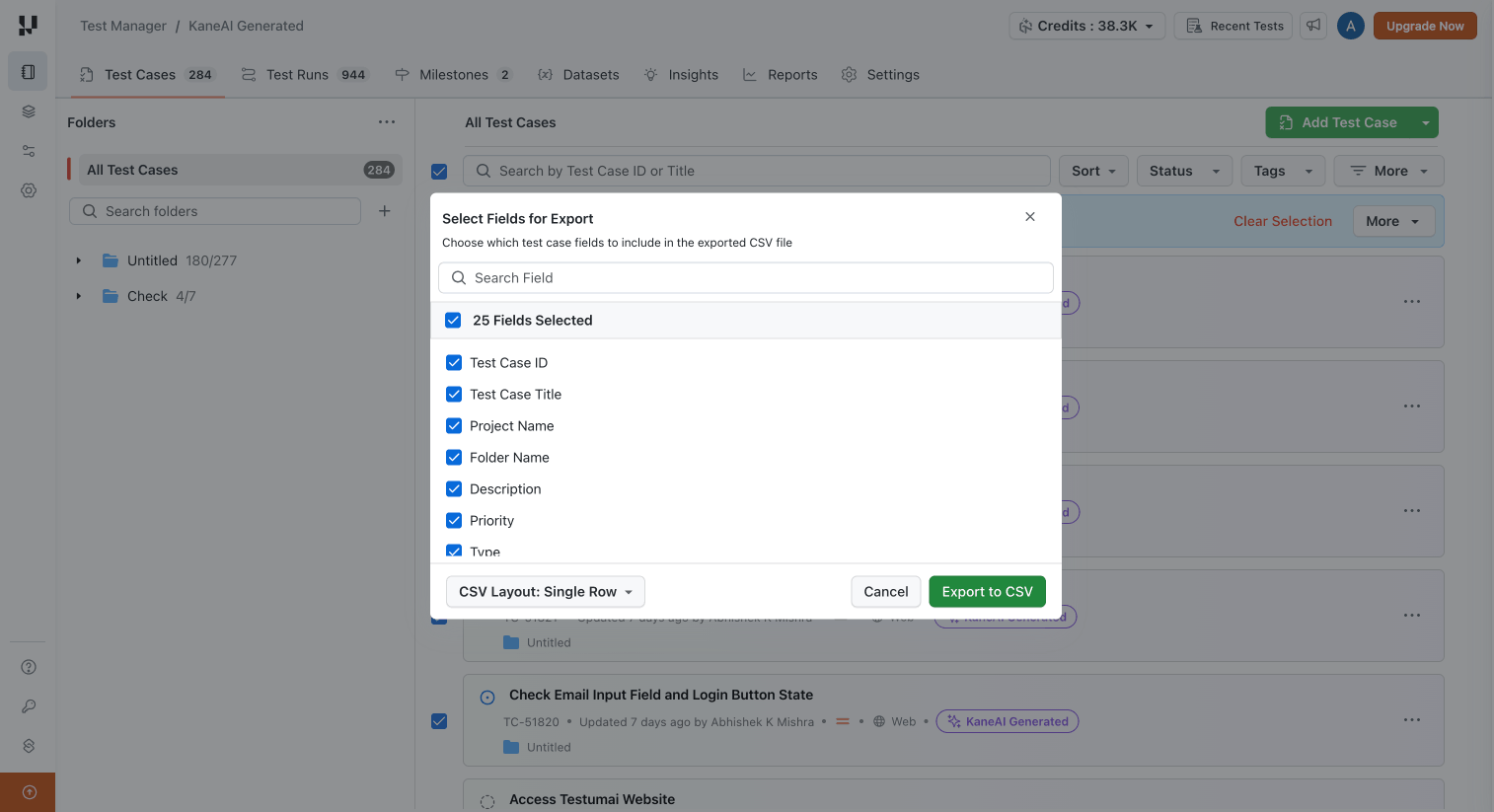The width and height of the screenshot is (1494, 812).
Task: Toggle the 25 Fields Selected checkbox
Action: [453, 321]
